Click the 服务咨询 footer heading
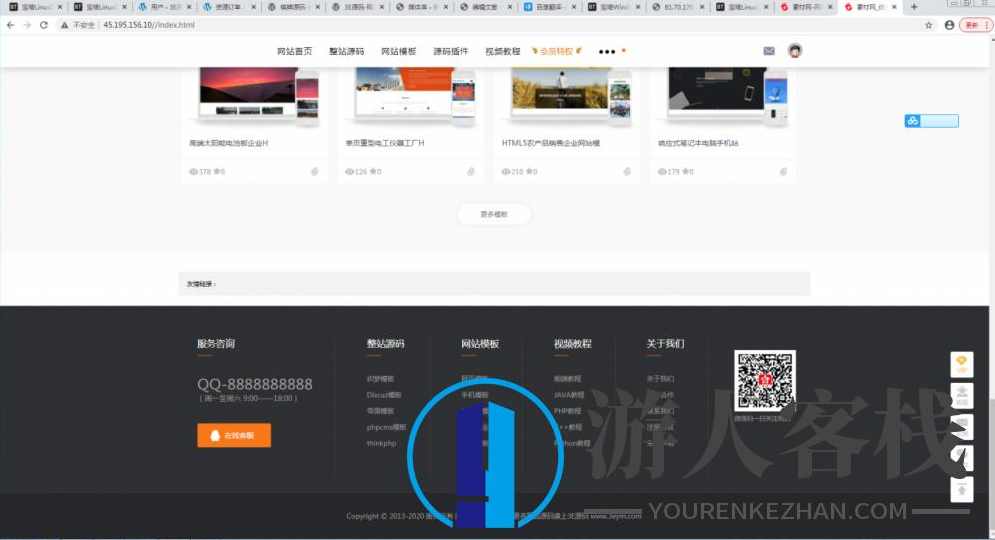 tap(216, 343)
